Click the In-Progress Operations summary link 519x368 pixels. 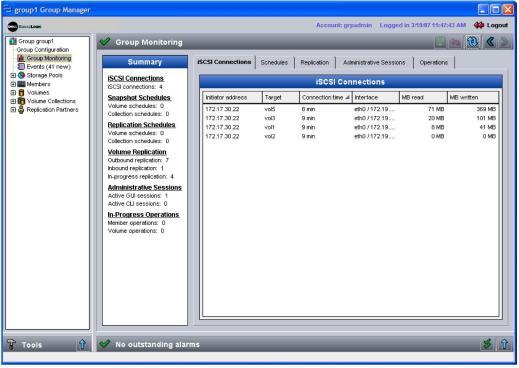143,215
